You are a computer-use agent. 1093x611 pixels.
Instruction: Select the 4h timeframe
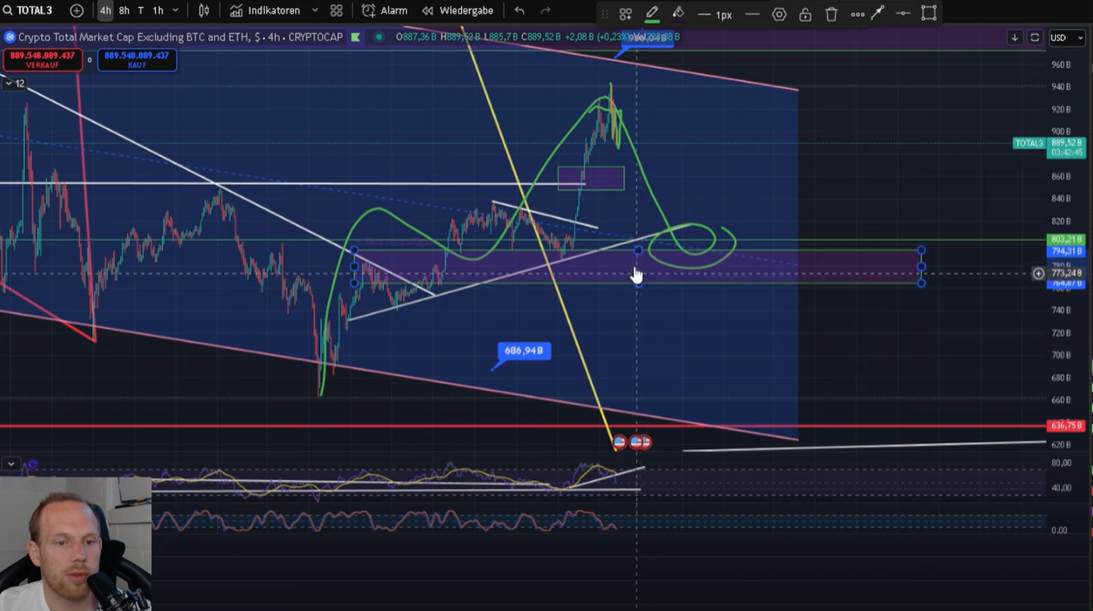[x=105, y=10]
